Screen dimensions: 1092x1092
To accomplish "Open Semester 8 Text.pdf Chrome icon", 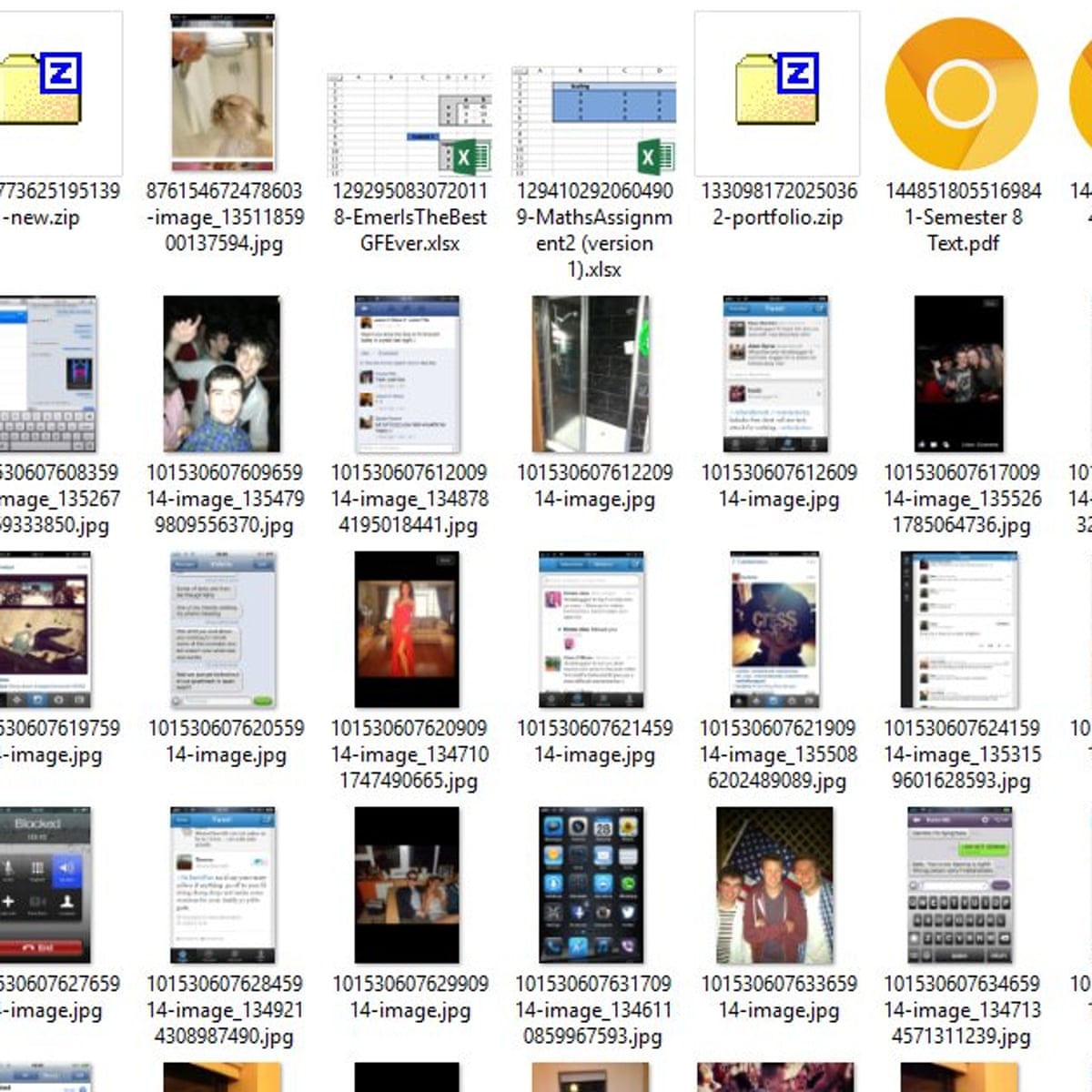I will click(x=961, y=93).
